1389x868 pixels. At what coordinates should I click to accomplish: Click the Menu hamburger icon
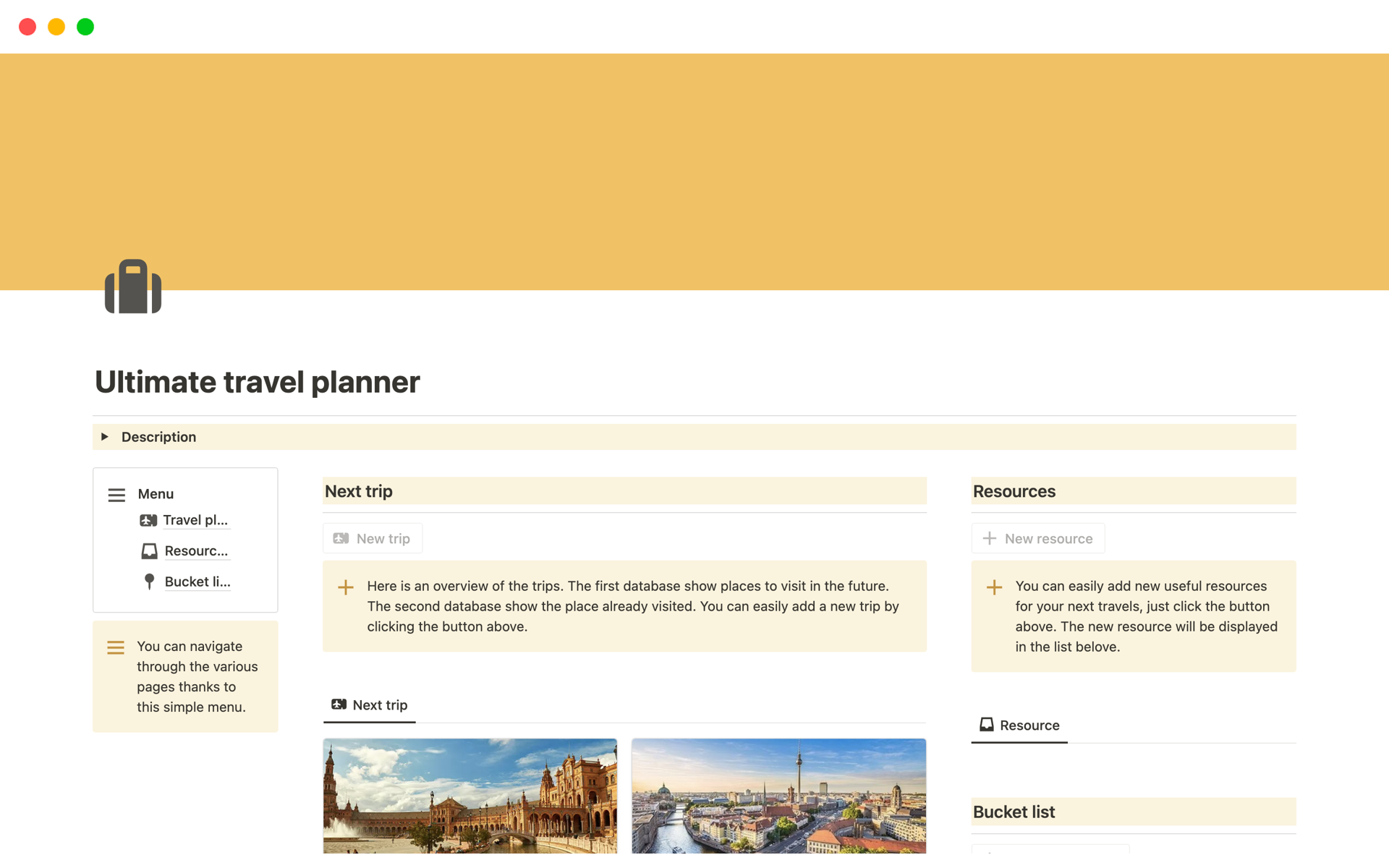click(x=117, y=494)
